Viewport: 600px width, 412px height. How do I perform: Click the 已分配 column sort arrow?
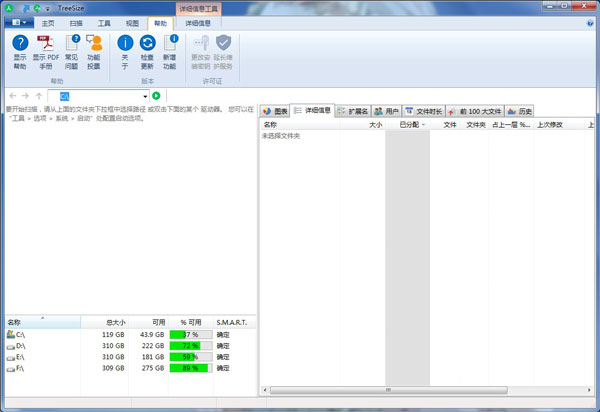[x=423, y=125]
